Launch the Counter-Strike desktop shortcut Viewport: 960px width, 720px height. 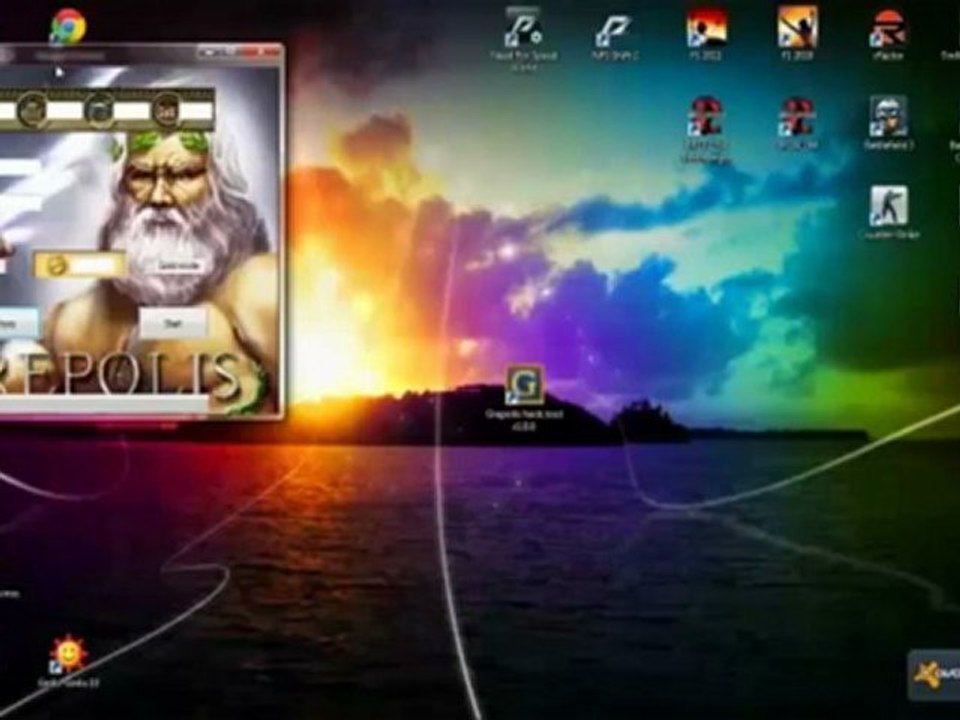coord(888,206)
